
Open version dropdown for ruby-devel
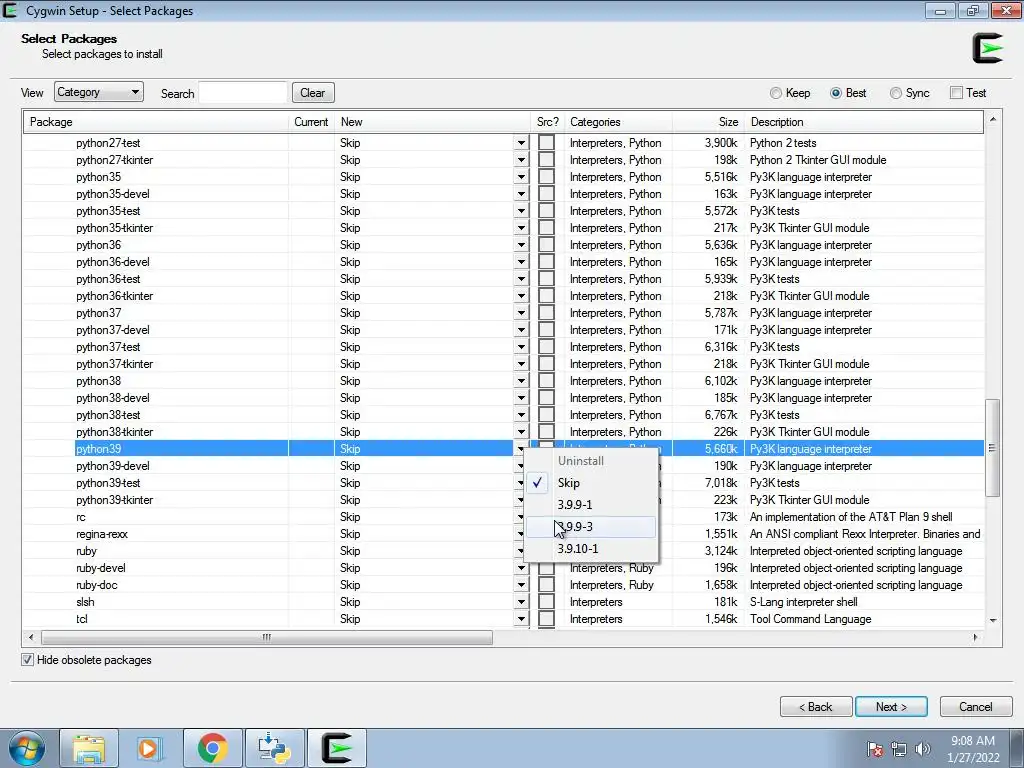521,568
